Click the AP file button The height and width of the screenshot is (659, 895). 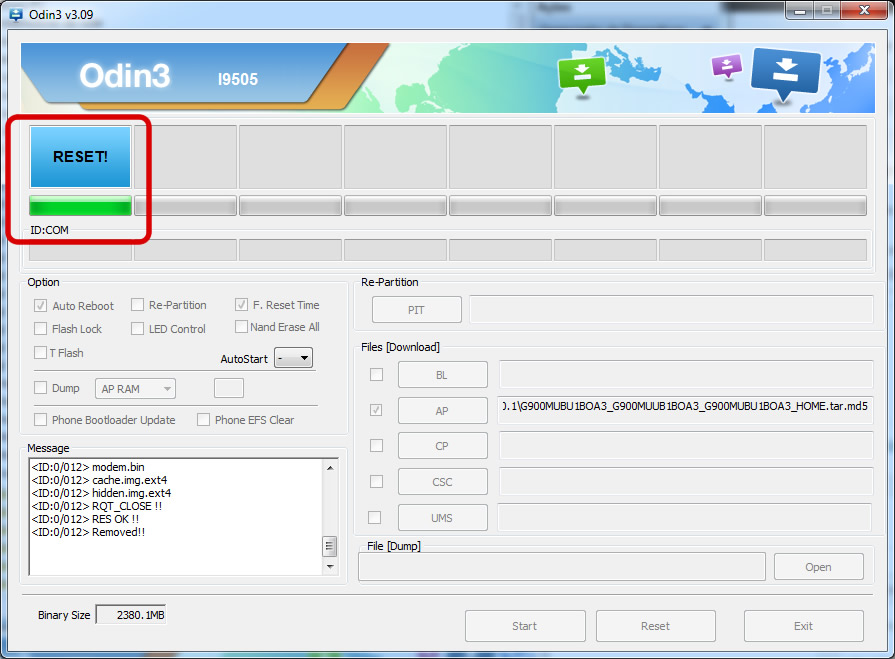(442, 411)
